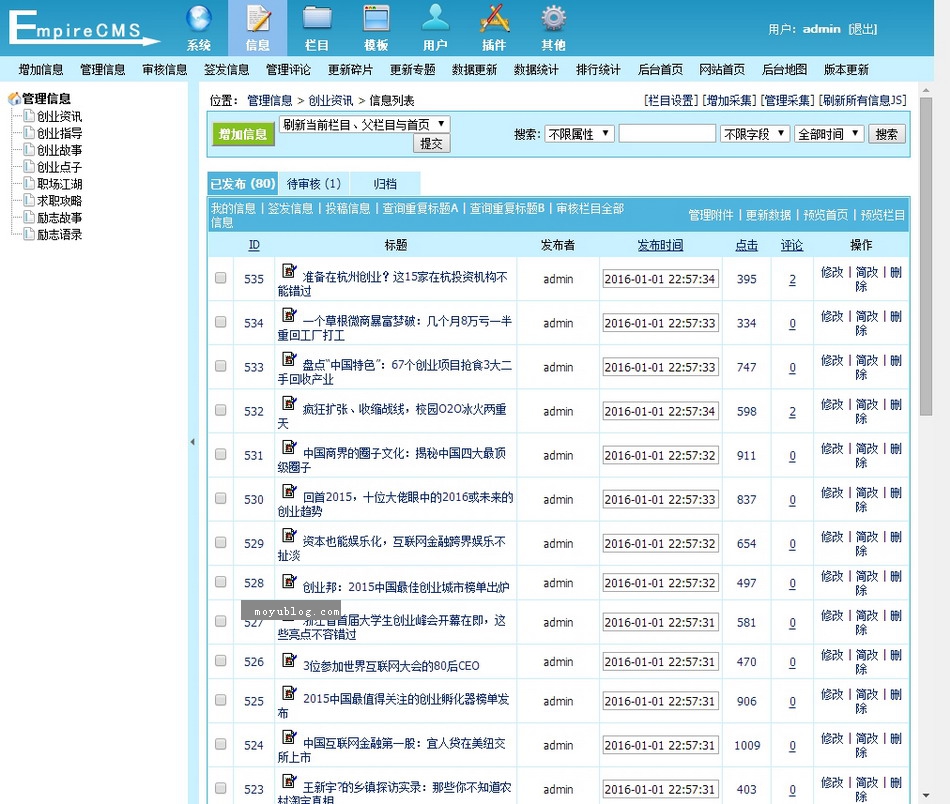
Task: Click the scrollbar down arrow
Action: tap(926, 796)
